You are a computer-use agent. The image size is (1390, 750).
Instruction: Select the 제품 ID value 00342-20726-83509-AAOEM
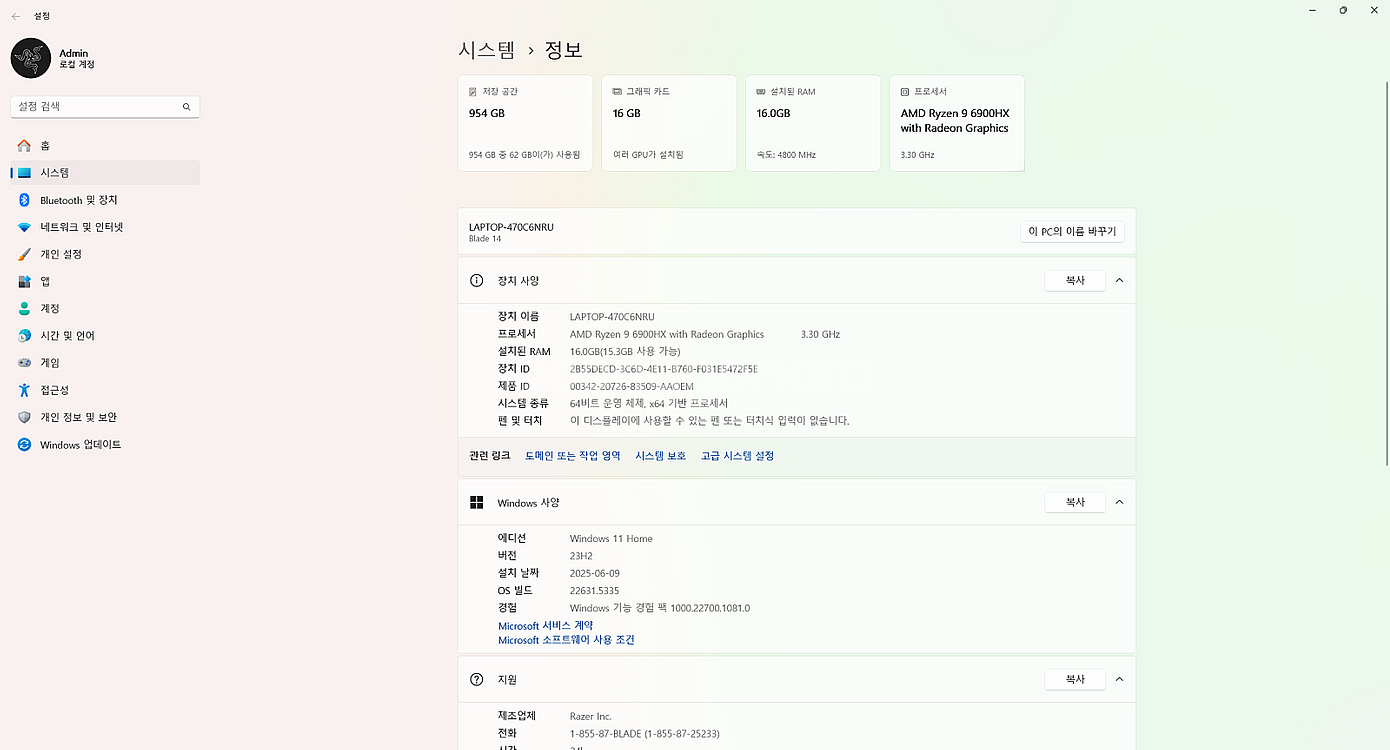[x=632, y=386]
